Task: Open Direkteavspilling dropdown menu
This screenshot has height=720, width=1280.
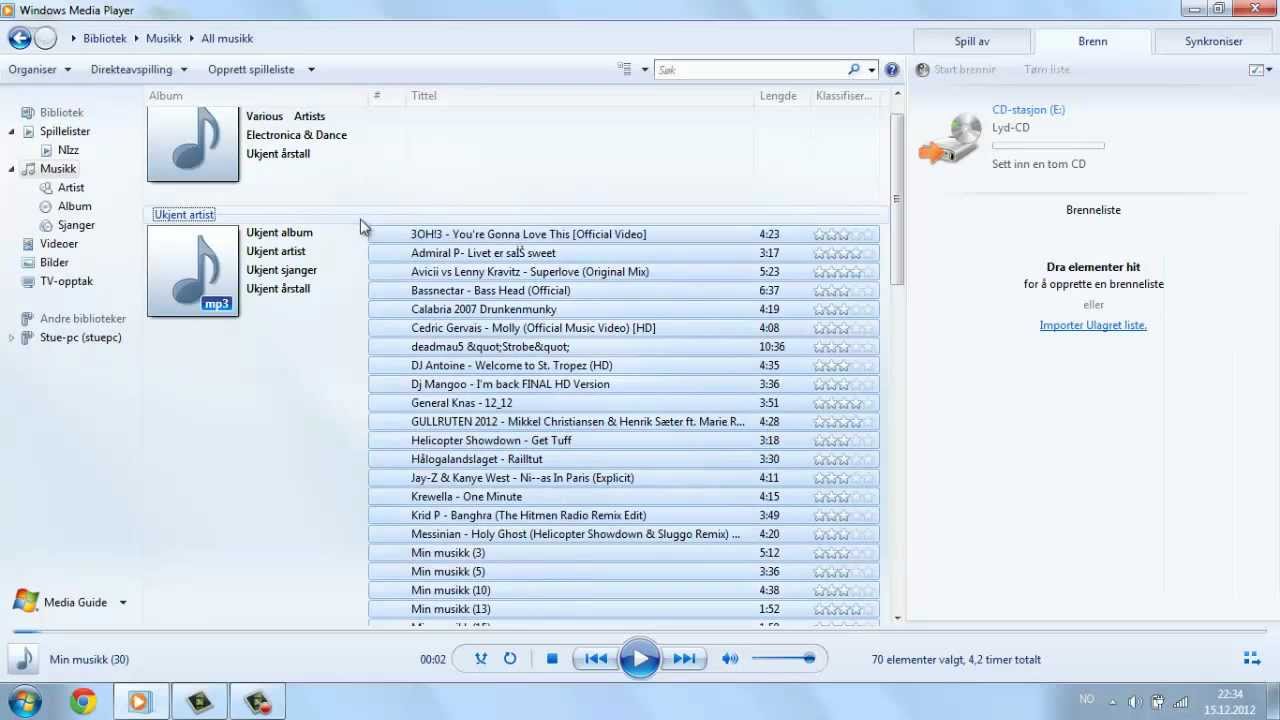Action: click(139, 70)
